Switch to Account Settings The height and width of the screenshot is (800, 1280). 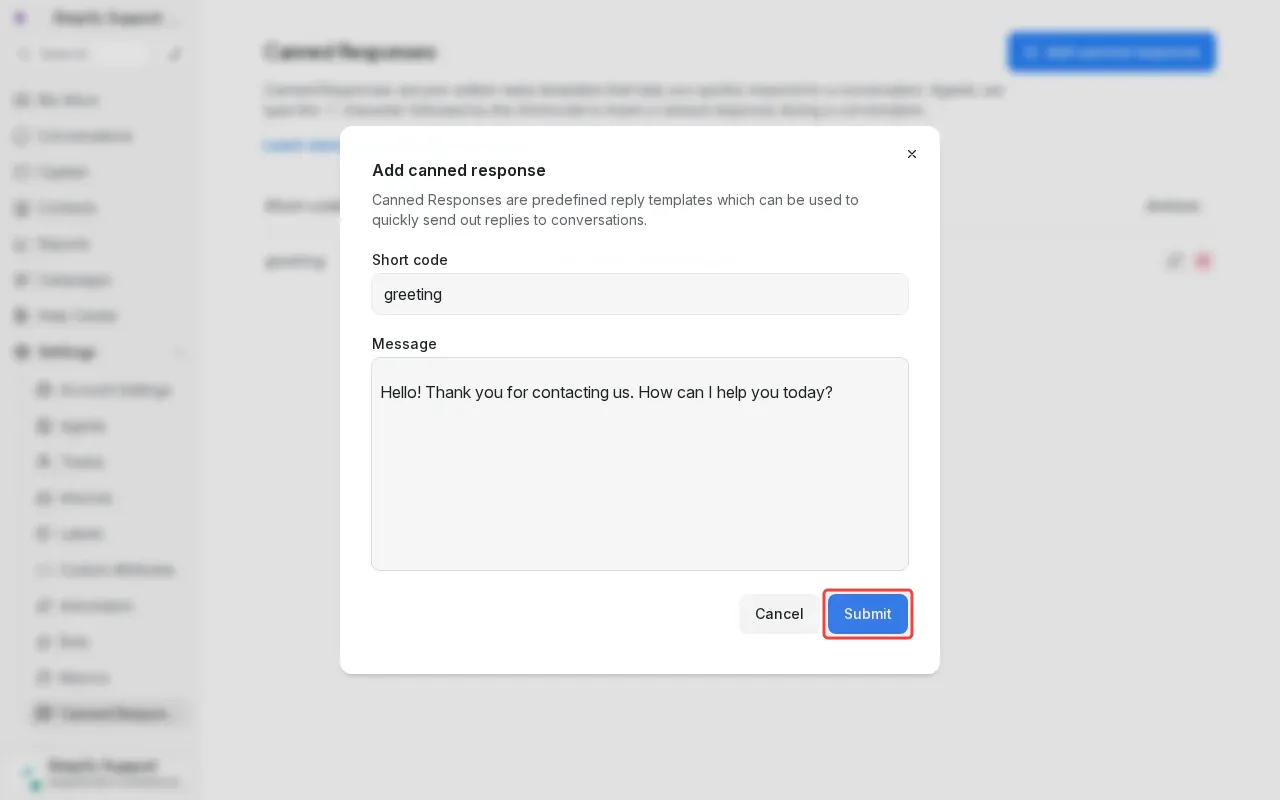pyautogui.click(x=115, y=390)
